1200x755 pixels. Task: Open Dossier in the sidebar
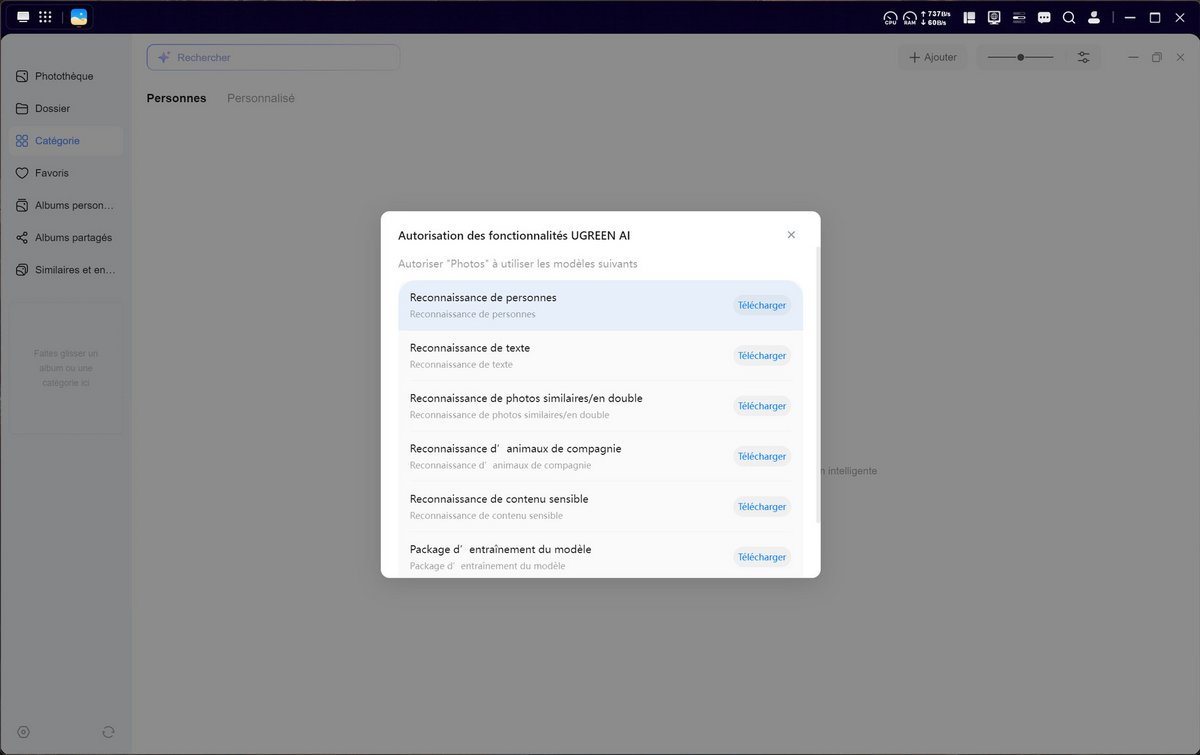point(66,108)
